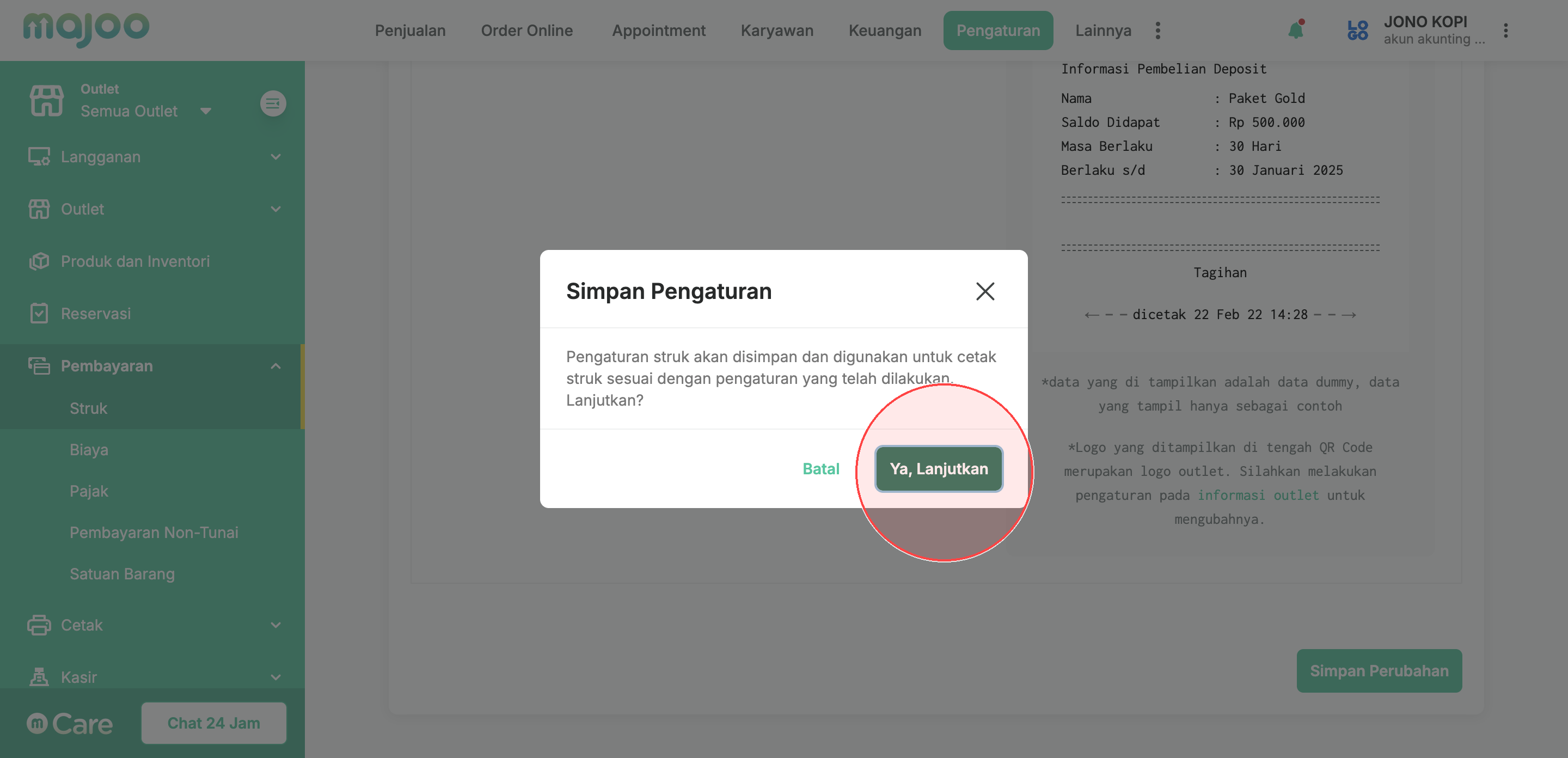This screenshot has width=1568, height=758.
Task: Click the Reservasi calendar icon
Action: 39,314
